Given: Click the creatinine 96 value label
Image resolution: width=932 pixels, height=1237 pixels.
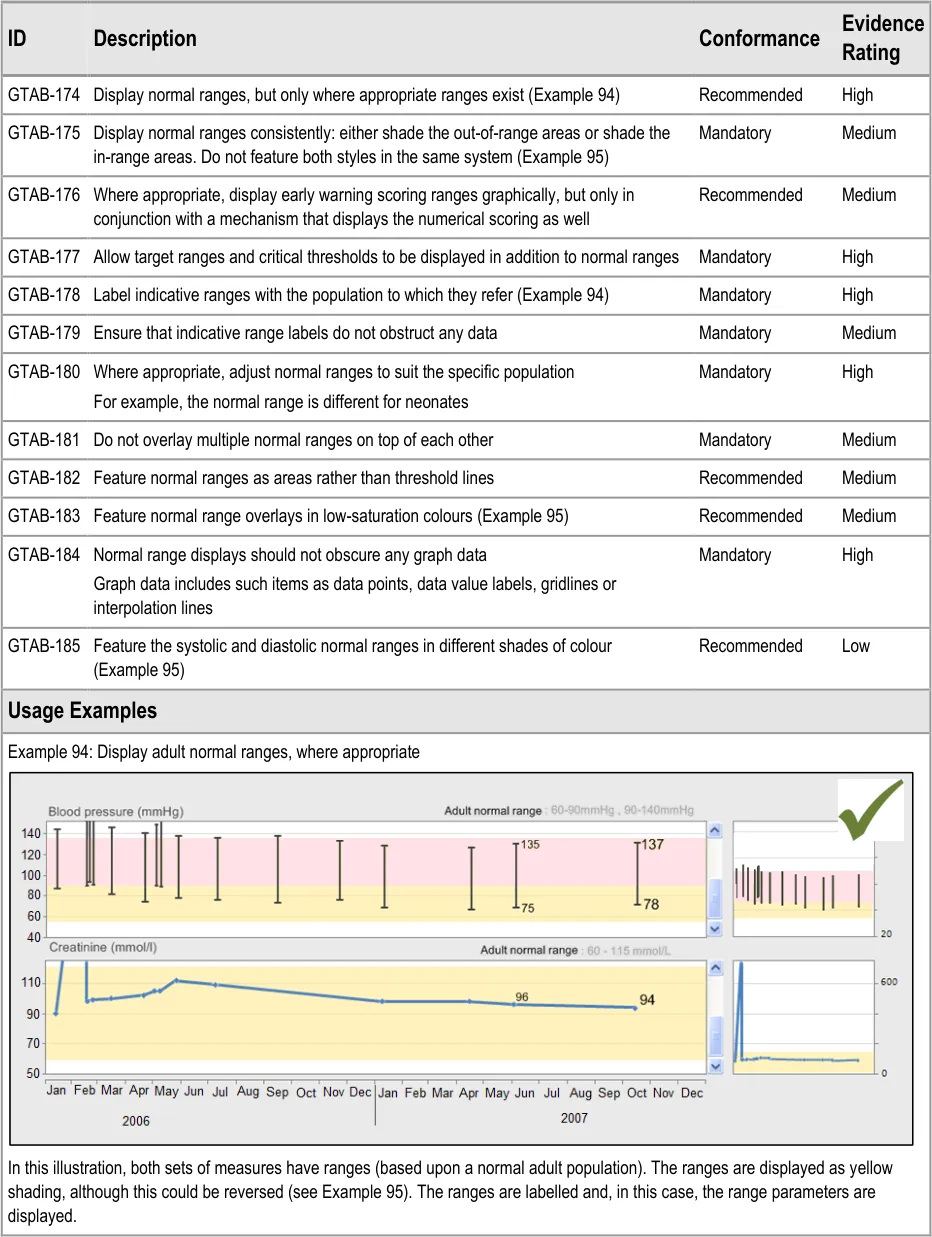Looking at the screenshot, I should tap(521, 996).
